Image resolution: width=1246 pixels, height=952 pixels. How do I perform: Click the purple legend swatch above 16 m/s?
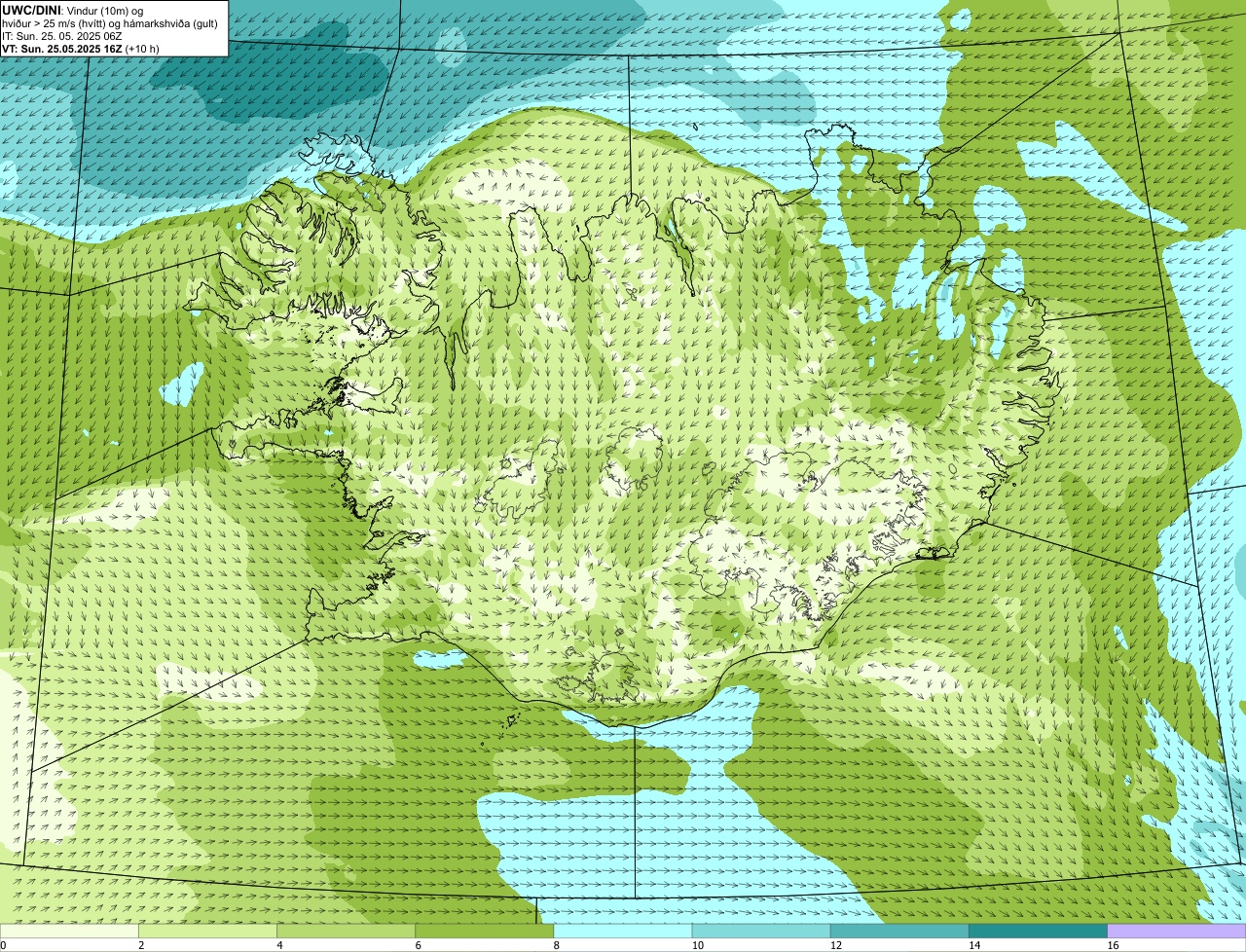[x=1177, y=931]
